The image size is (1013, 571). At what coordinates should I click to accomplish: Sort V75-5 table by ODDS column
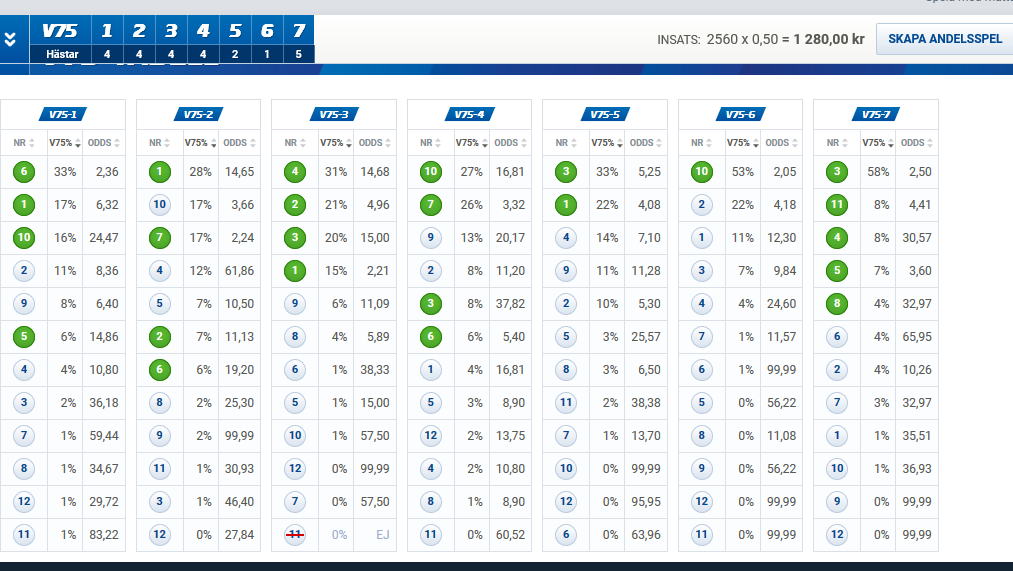coord(645,143)
